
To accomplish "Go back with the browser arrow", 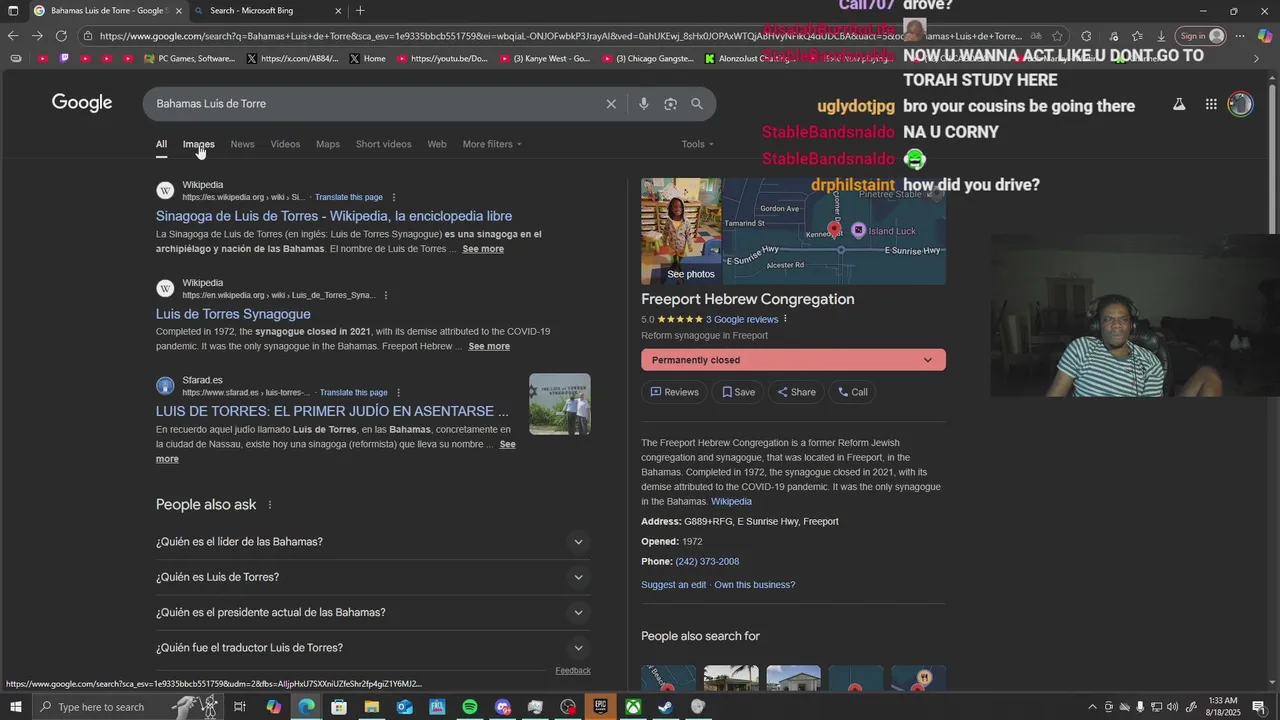I will 13,36.
